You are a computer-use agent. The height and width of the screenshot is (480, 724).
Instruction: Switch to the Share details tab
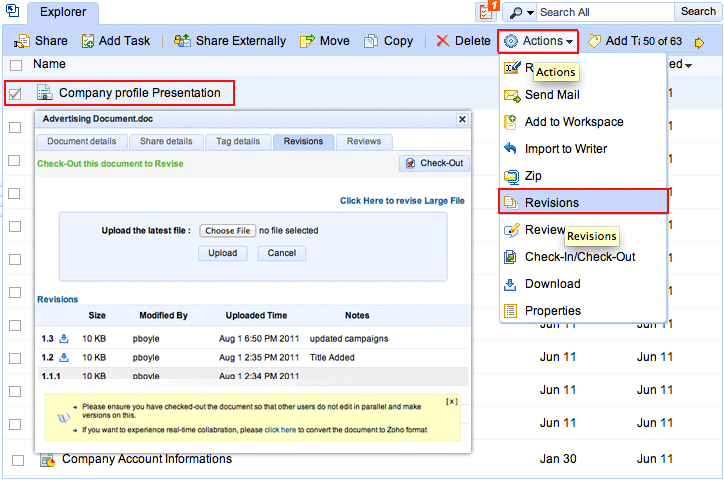click(166, 142)
